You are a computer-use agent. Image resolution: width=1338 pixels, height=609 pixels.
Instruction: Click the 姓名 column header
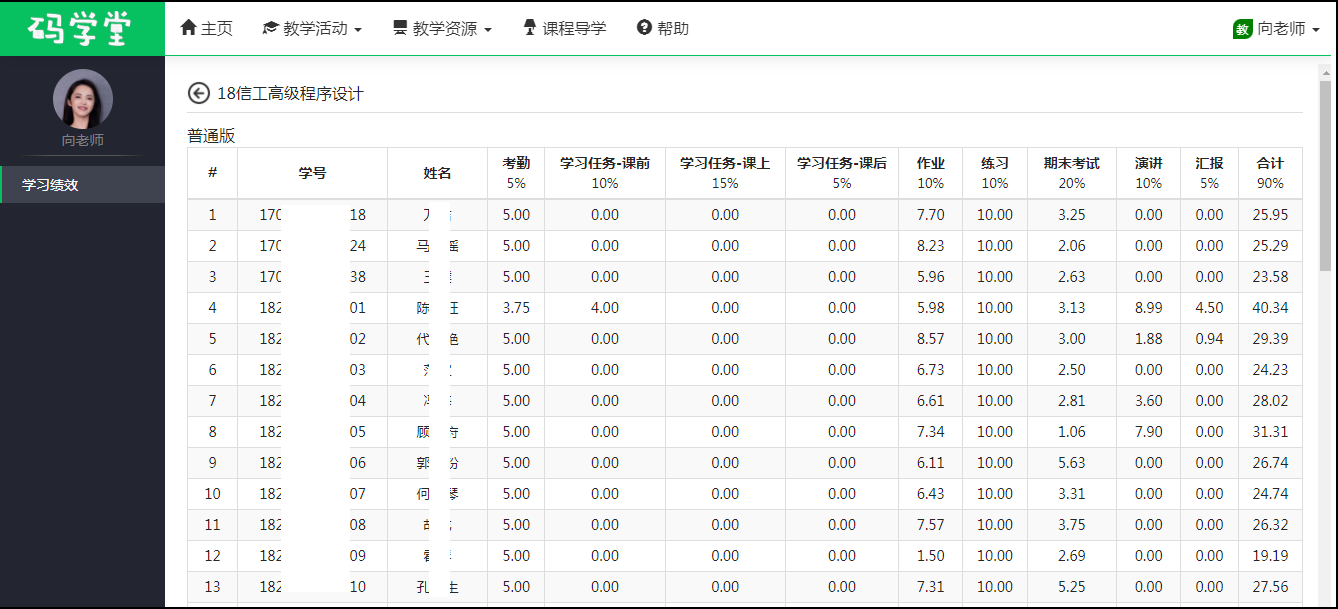tap(437, 173)
